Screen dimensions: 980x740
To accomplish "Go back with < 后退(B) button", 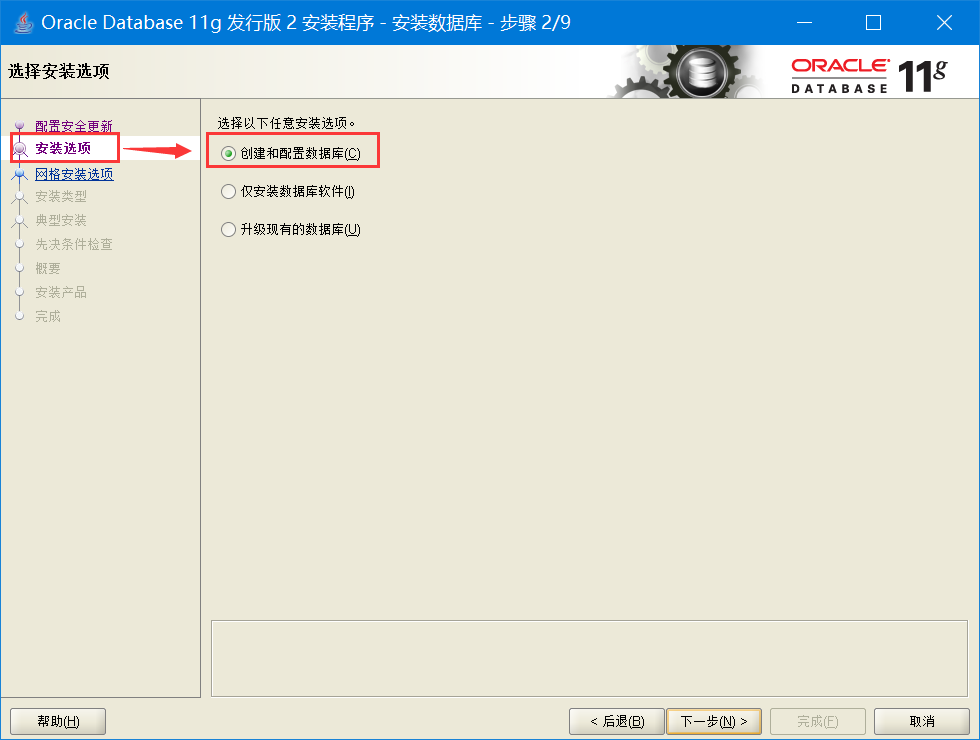I will click(x=616, y=721).
